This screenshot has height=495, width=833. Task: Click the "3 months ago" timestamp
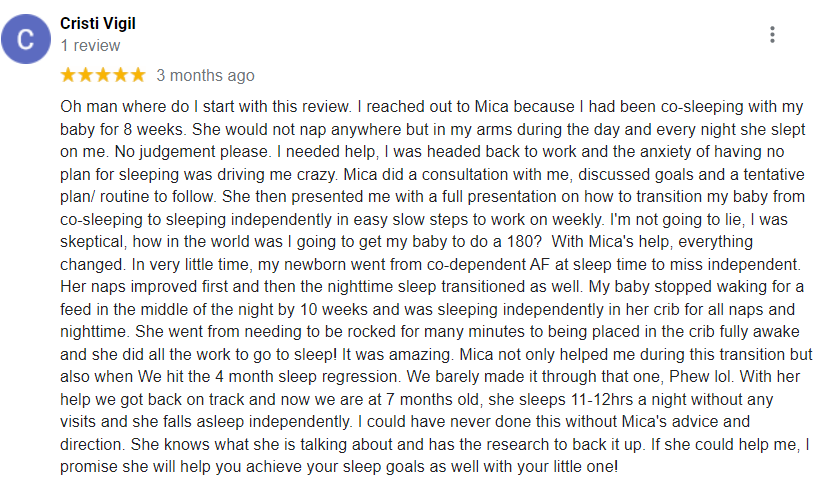point(205,75)
